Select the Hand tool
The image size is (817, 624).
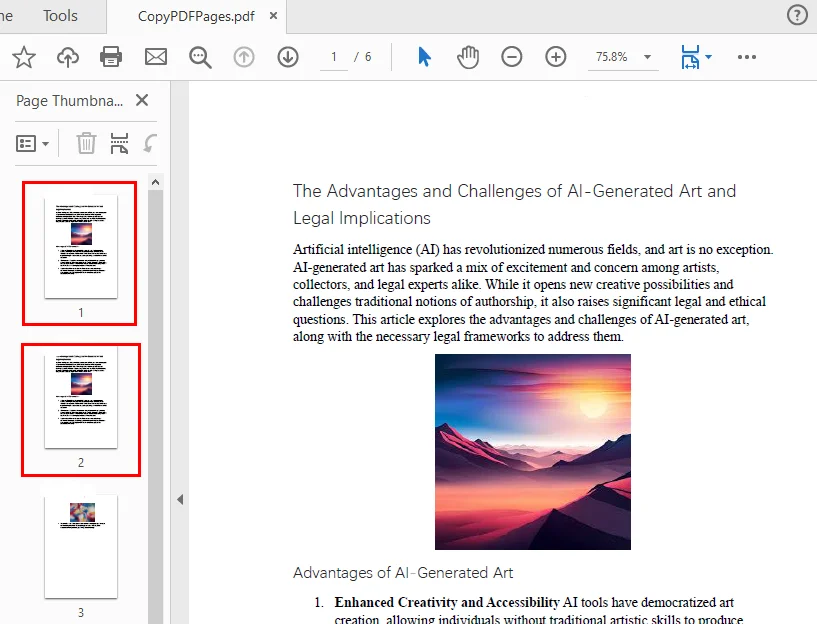(x=467, y=57)
